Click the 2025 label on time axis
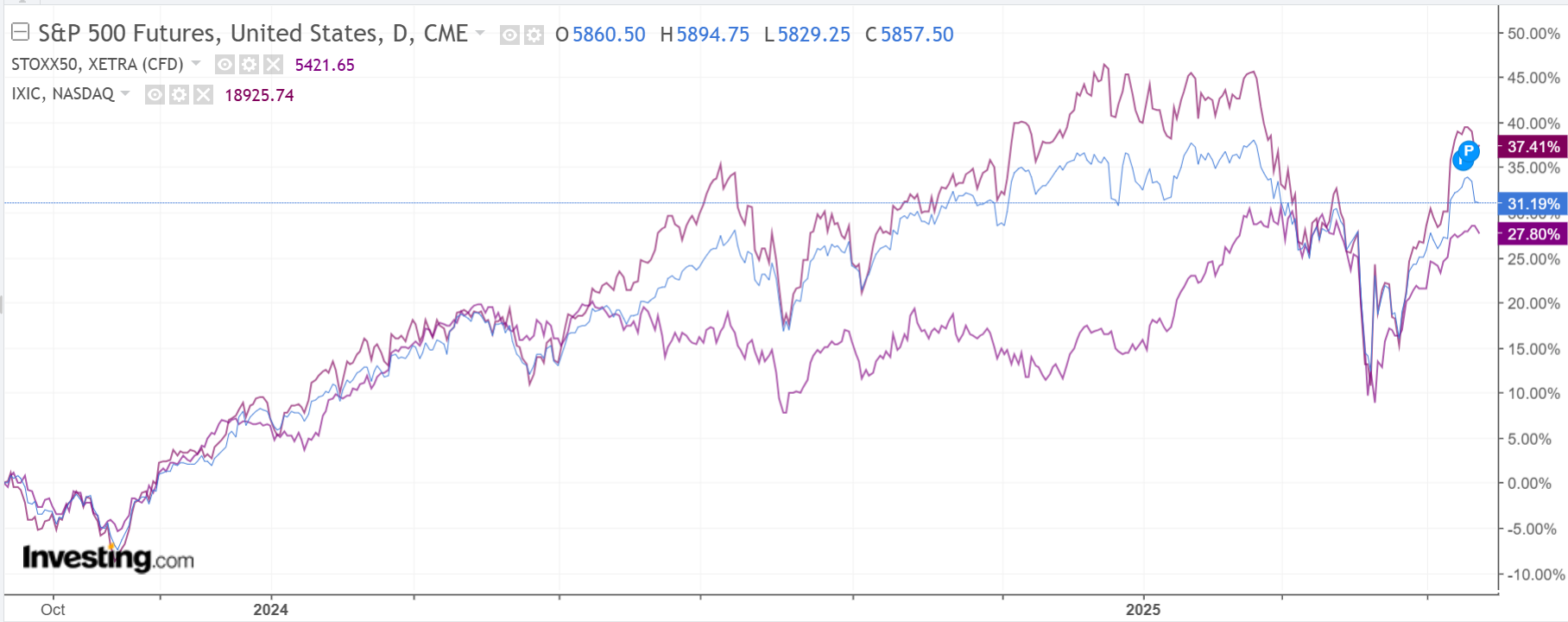1568x622 pixels. (x=1142, y=609)
